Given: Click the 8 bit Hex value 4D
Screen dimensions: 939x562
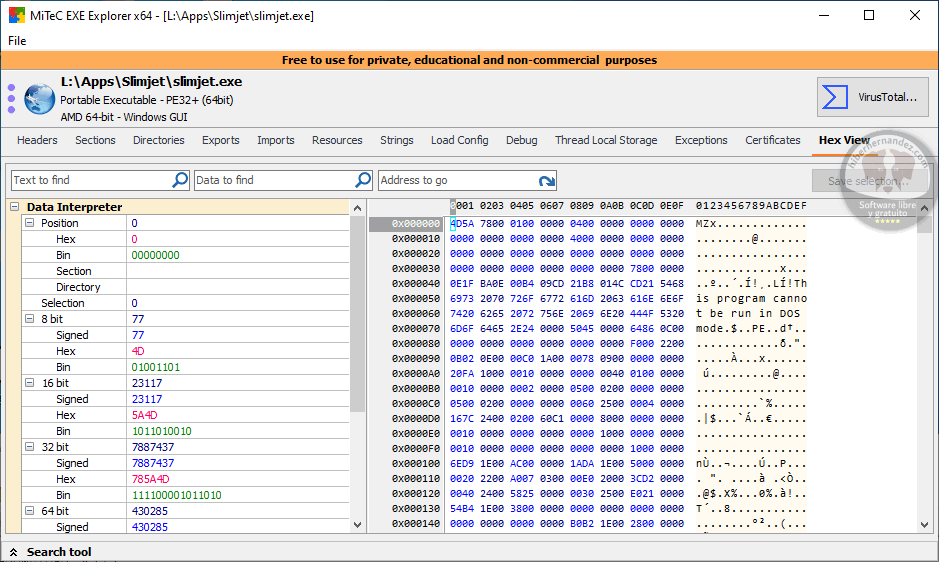Looking at the screenshot, I should point(138,351).
